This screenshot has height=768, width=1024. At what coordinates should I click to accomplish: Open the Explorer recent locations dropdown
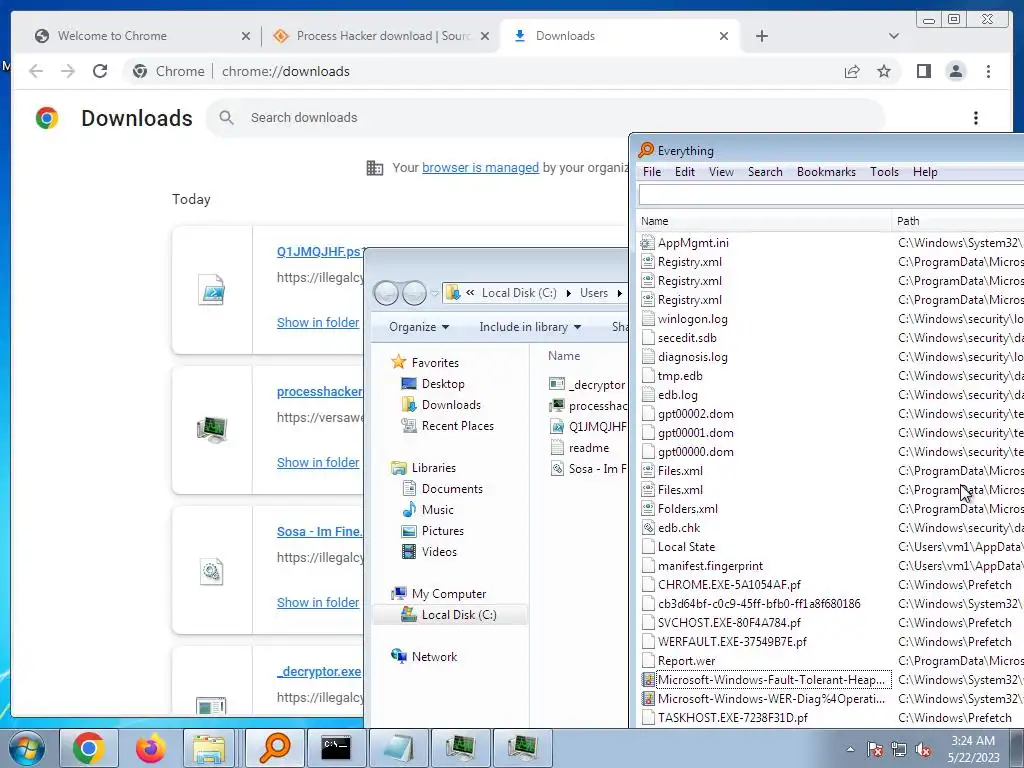tap(434, 293)
